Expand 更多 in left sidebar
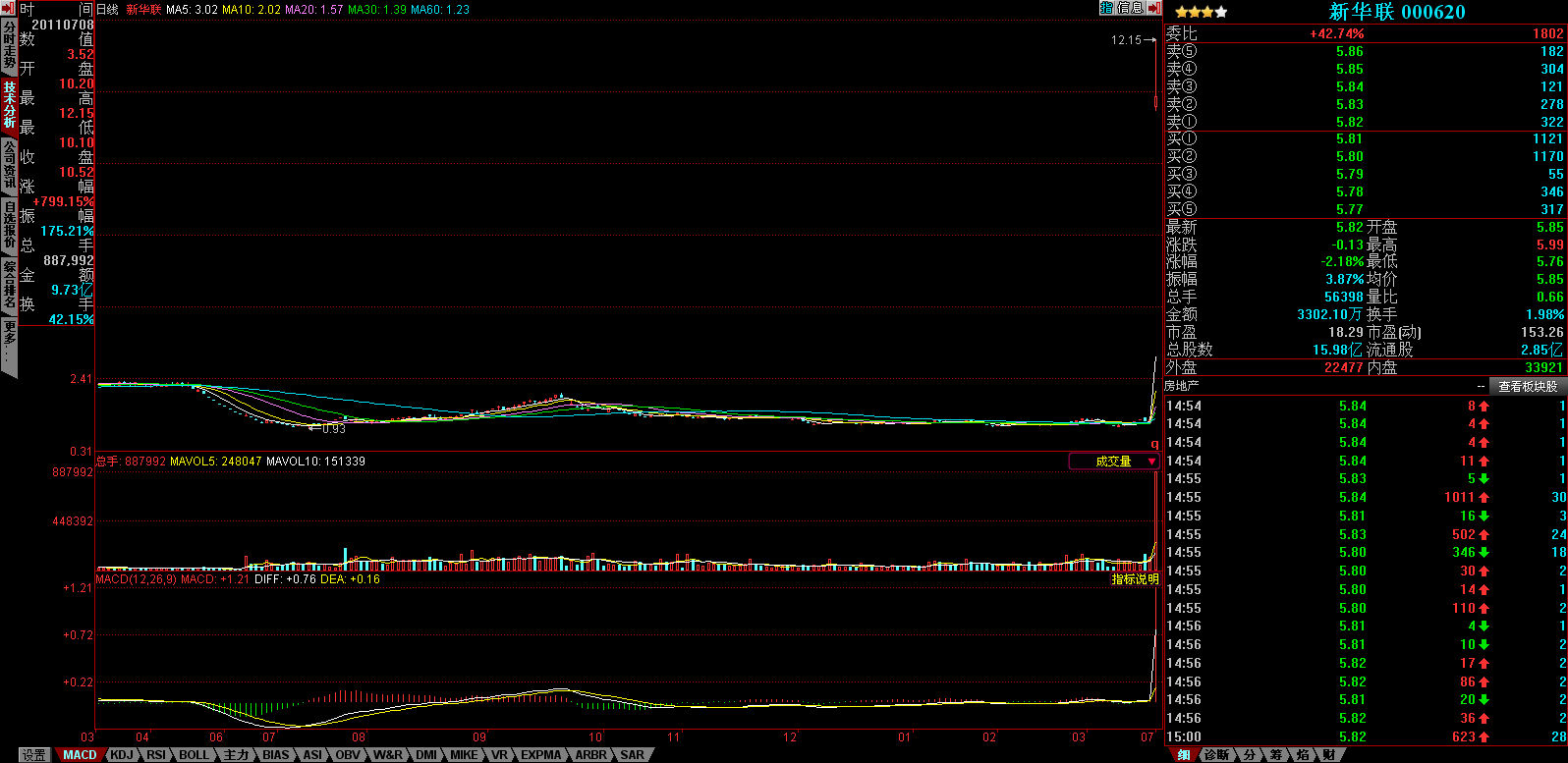Screen dimensions: 1568x763 [9, 344]
